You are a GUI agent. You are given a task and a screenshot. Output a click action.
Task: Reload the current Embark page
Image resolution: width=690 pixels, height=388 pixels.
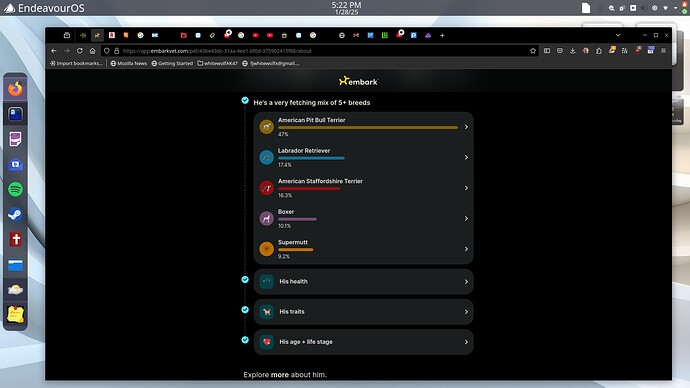tap(80, 51)
